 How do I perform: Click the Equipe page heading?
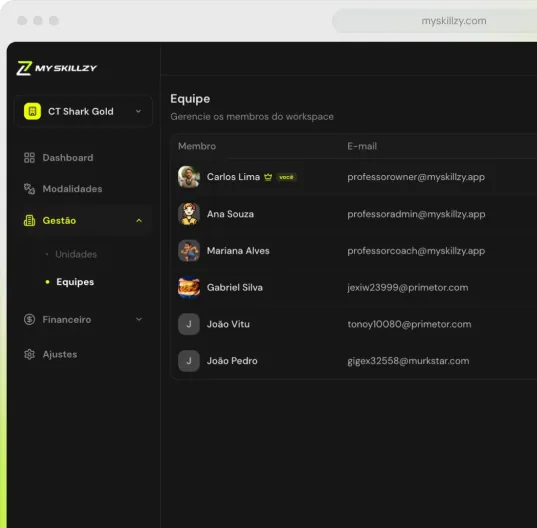point(190,99)
